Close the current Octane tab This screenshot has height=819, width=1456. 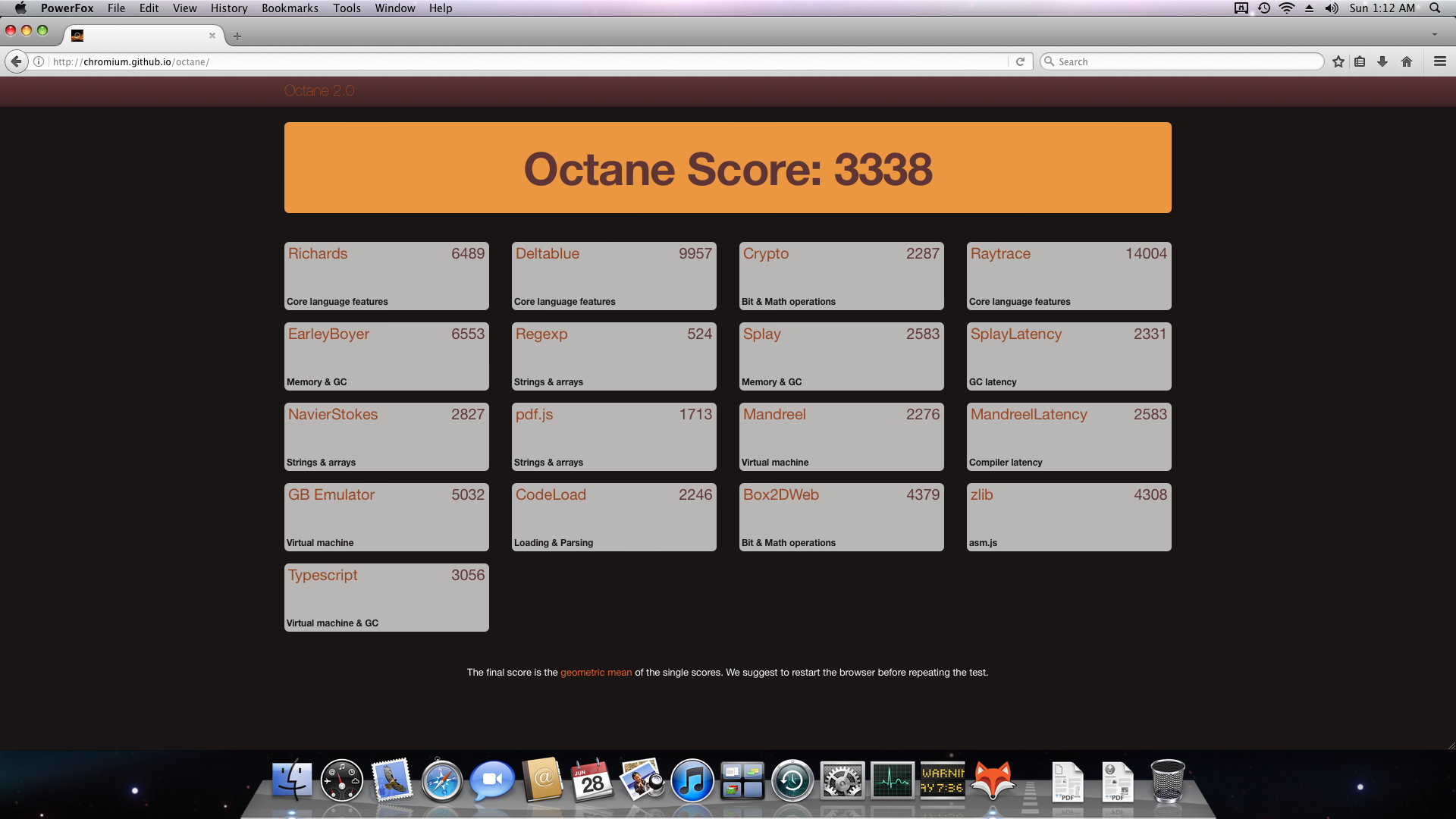[x=212, y=36]
